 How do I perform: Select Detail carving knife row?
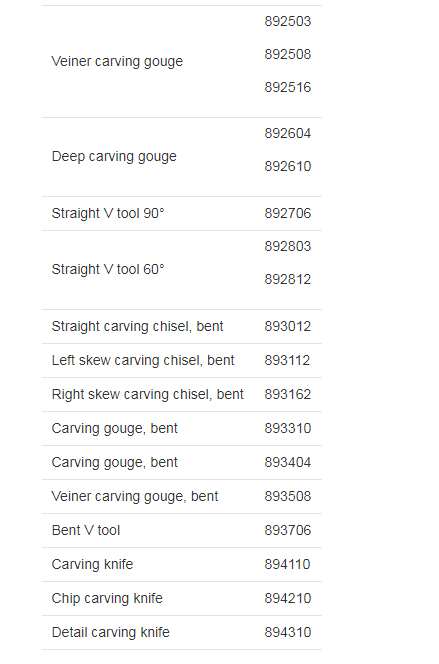(182, 633)
